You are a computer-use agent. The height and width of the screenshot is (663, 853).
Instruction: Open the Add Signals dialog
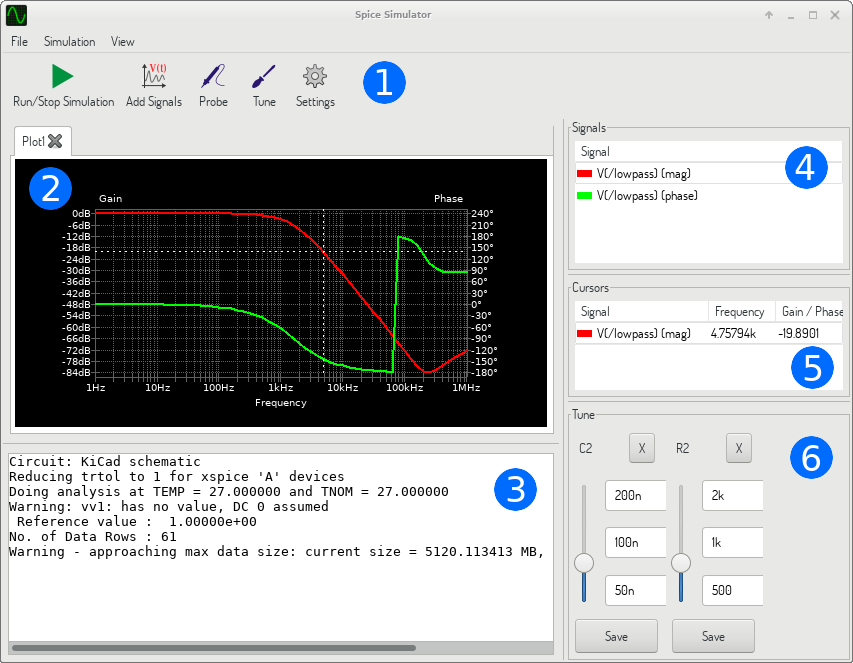coord(153,75)
